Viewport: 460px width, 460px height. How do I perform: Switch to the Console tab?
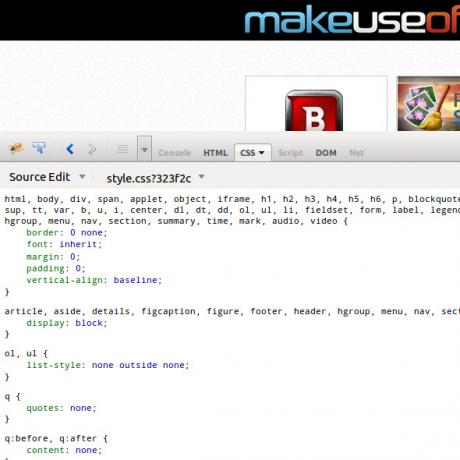175,153
